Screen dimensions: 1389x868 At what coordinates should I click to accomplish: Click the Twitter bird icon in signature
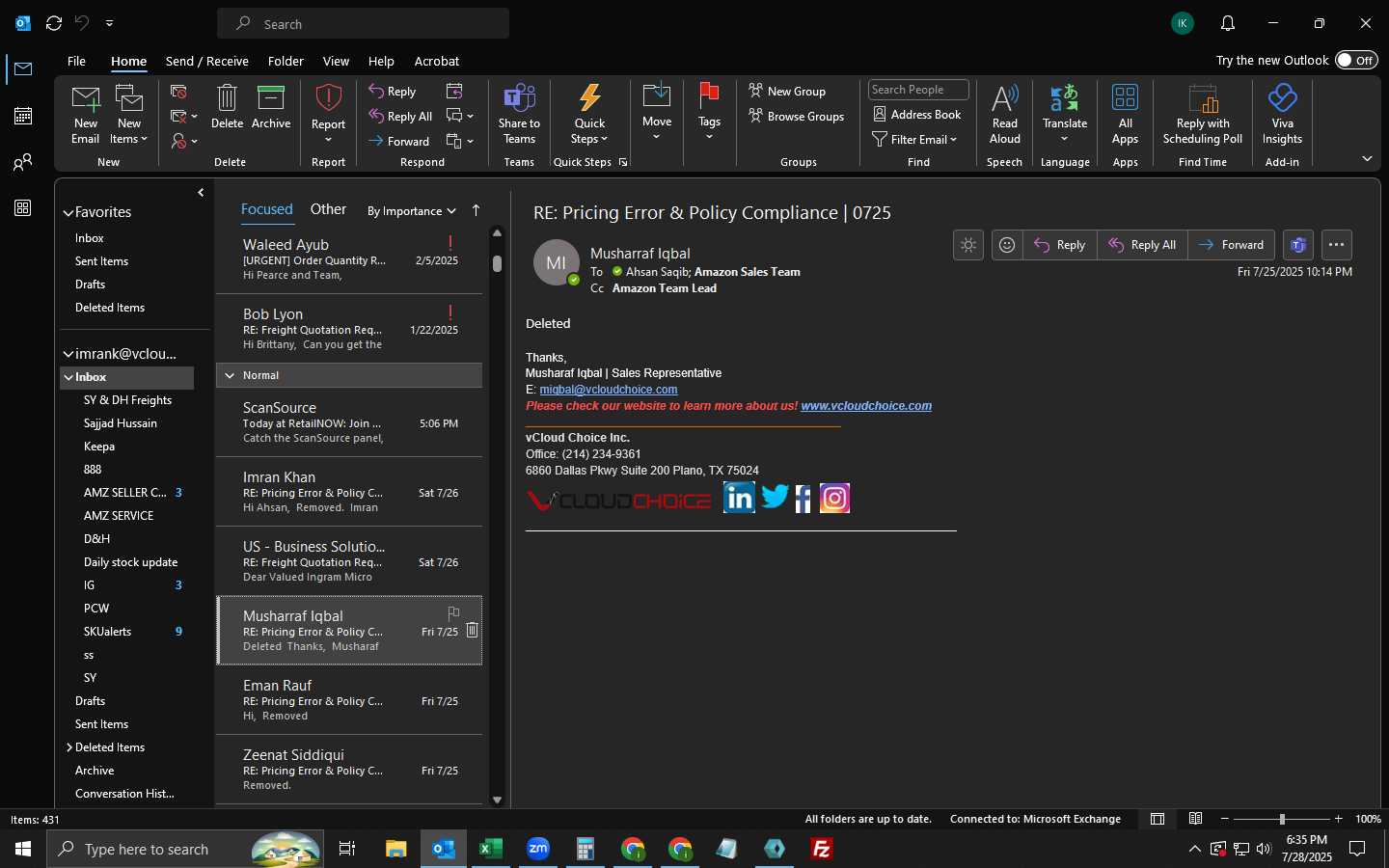pyautogui.click(x=775, y=497)
